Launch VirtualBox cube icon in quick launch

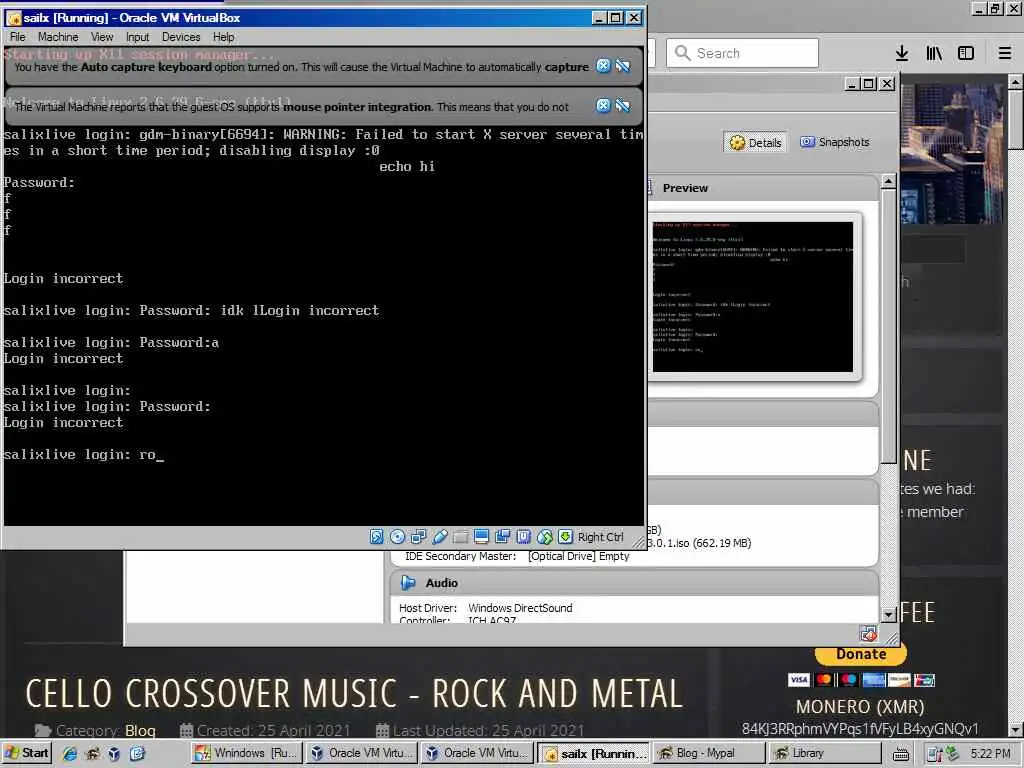pyautogui.click(x=114, y=753)
